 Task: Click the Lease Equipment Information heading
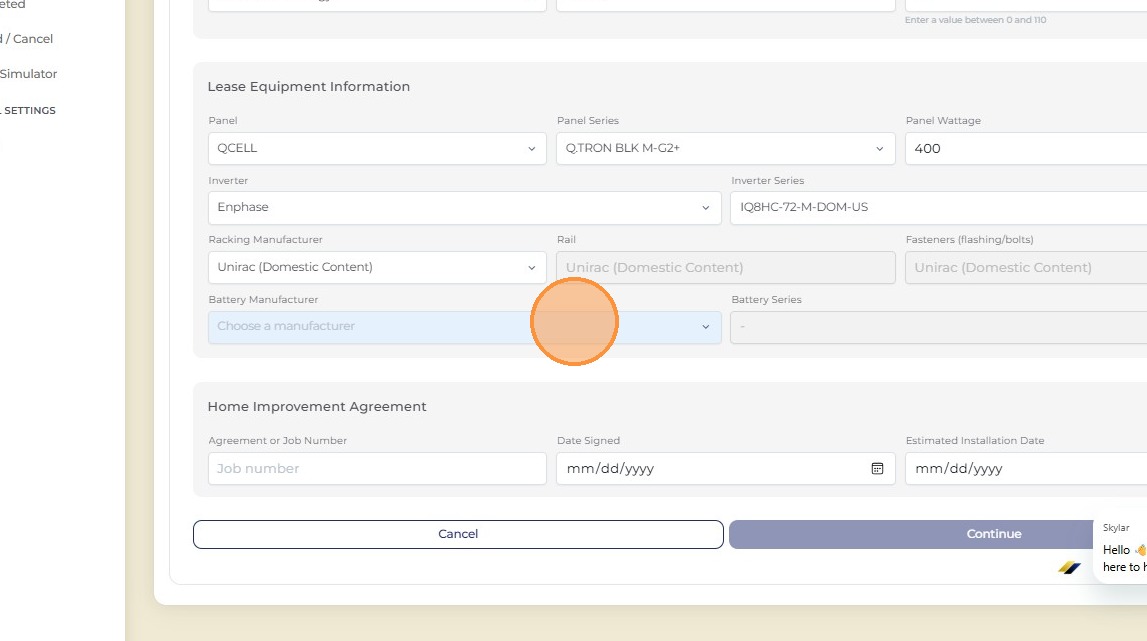tap(309, 86)
